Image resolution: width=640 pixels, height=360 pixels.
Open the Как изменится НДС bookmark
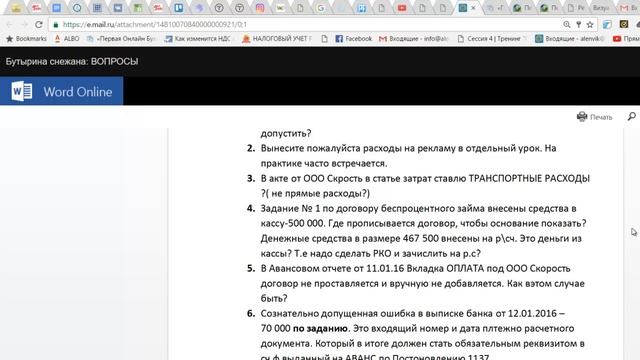[x=198, y=39]
